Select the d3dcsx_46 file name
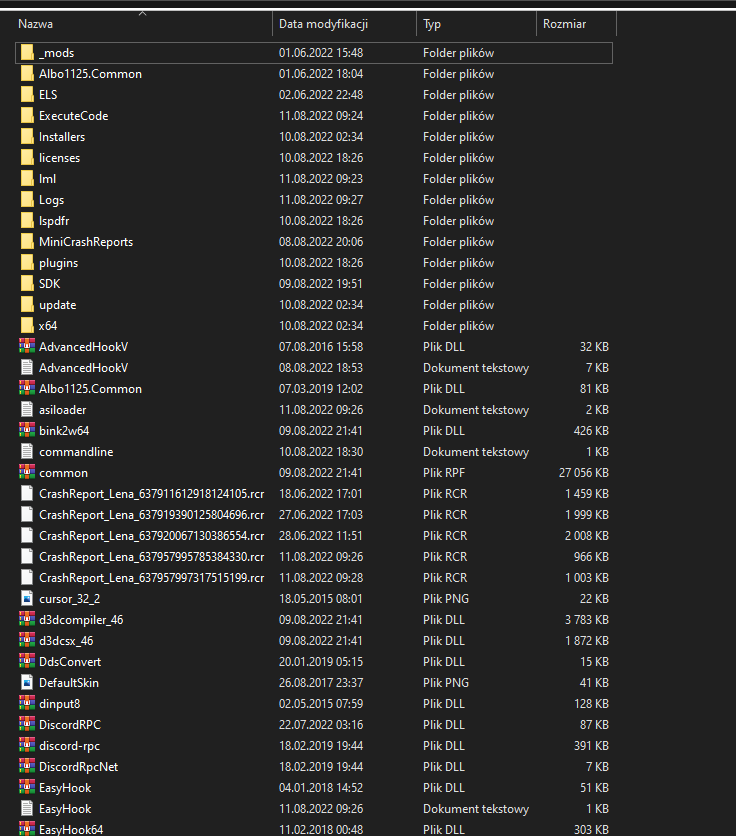Viewport: 736px width, 836px height. tap(66, 641)
